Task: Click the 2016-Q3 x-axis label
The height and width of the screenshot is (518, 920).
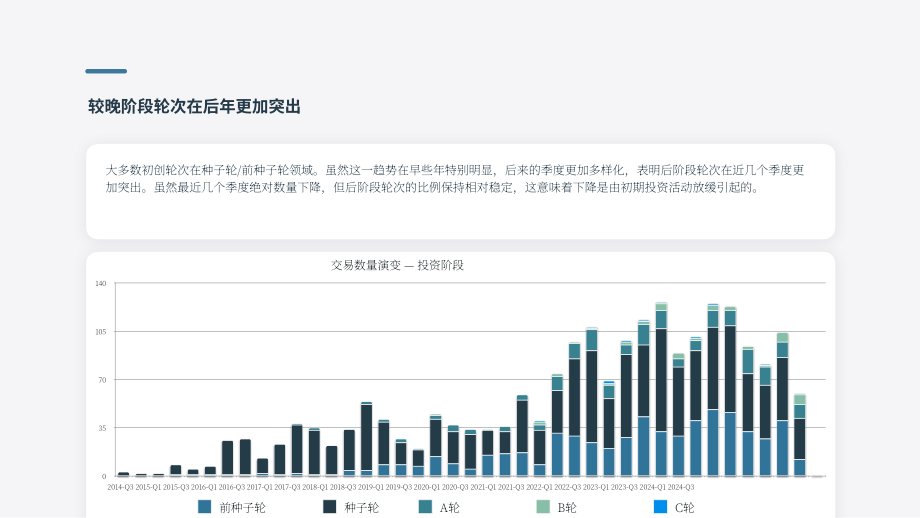Action: (x=232, y=487)
